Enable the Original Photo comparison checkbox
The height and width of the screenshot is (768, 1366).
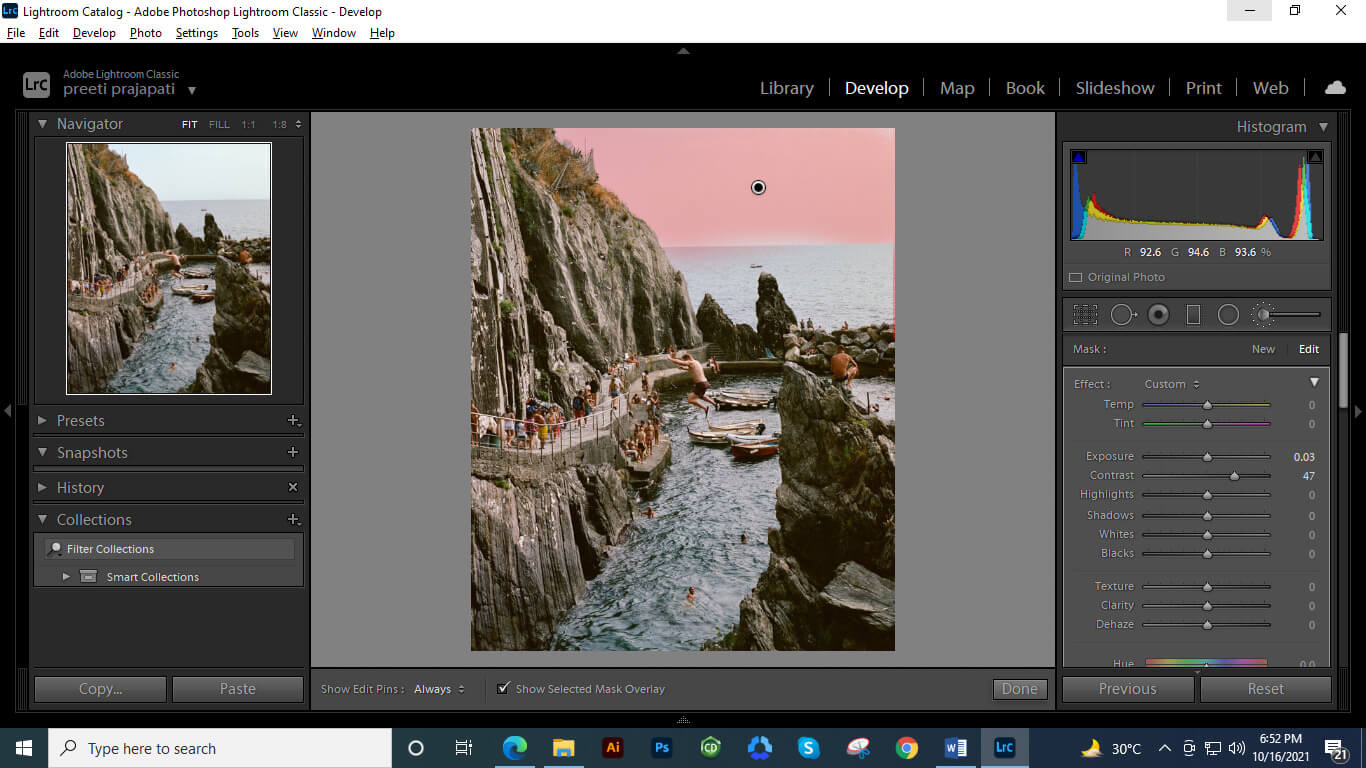[x=1076, y=277]
